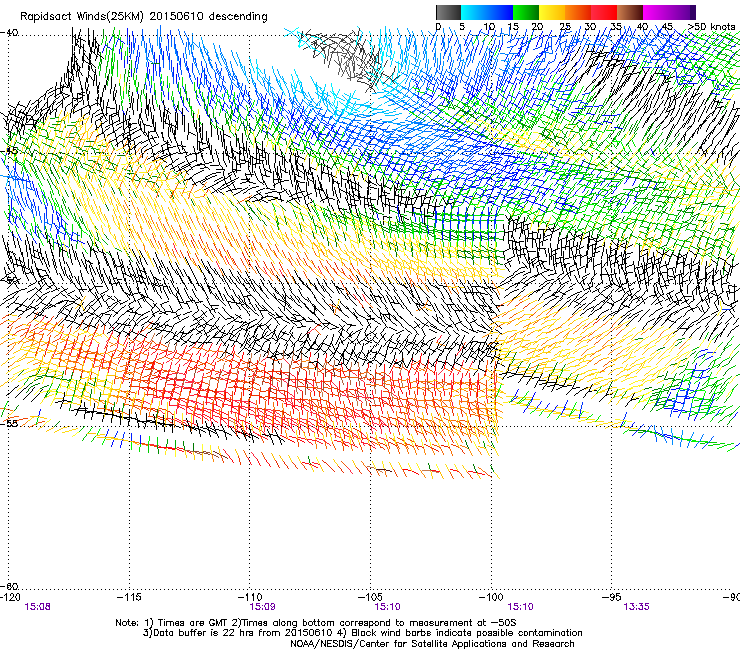Click the red 30-35 knots legend swatch
This screenshot has height=650, width=740.
tap(604, 12)
